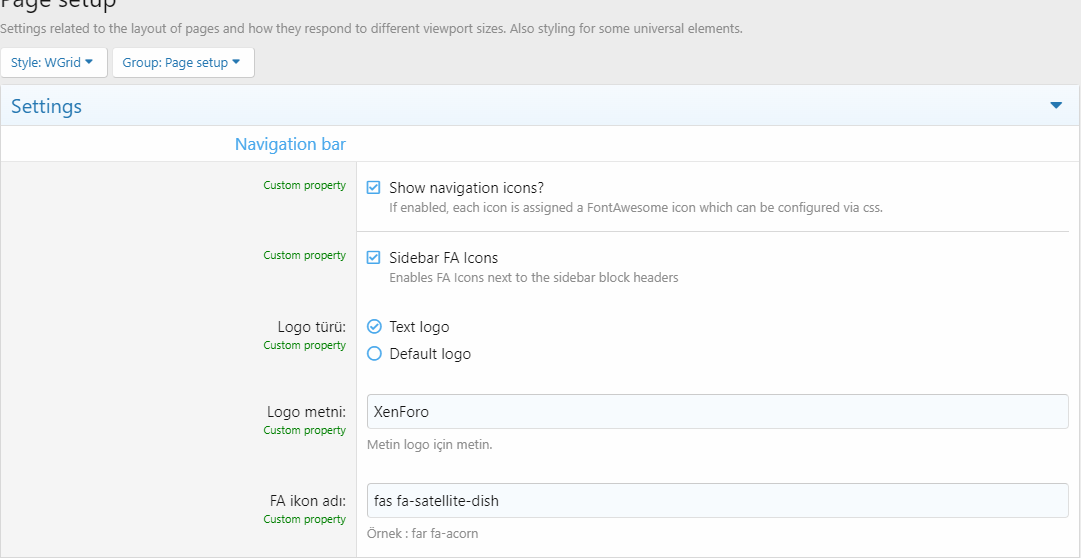Image resolution: width=1081 pixels, height=558 pixels.
Task: Choose the Default logo radio option
Action: [374, 354]
